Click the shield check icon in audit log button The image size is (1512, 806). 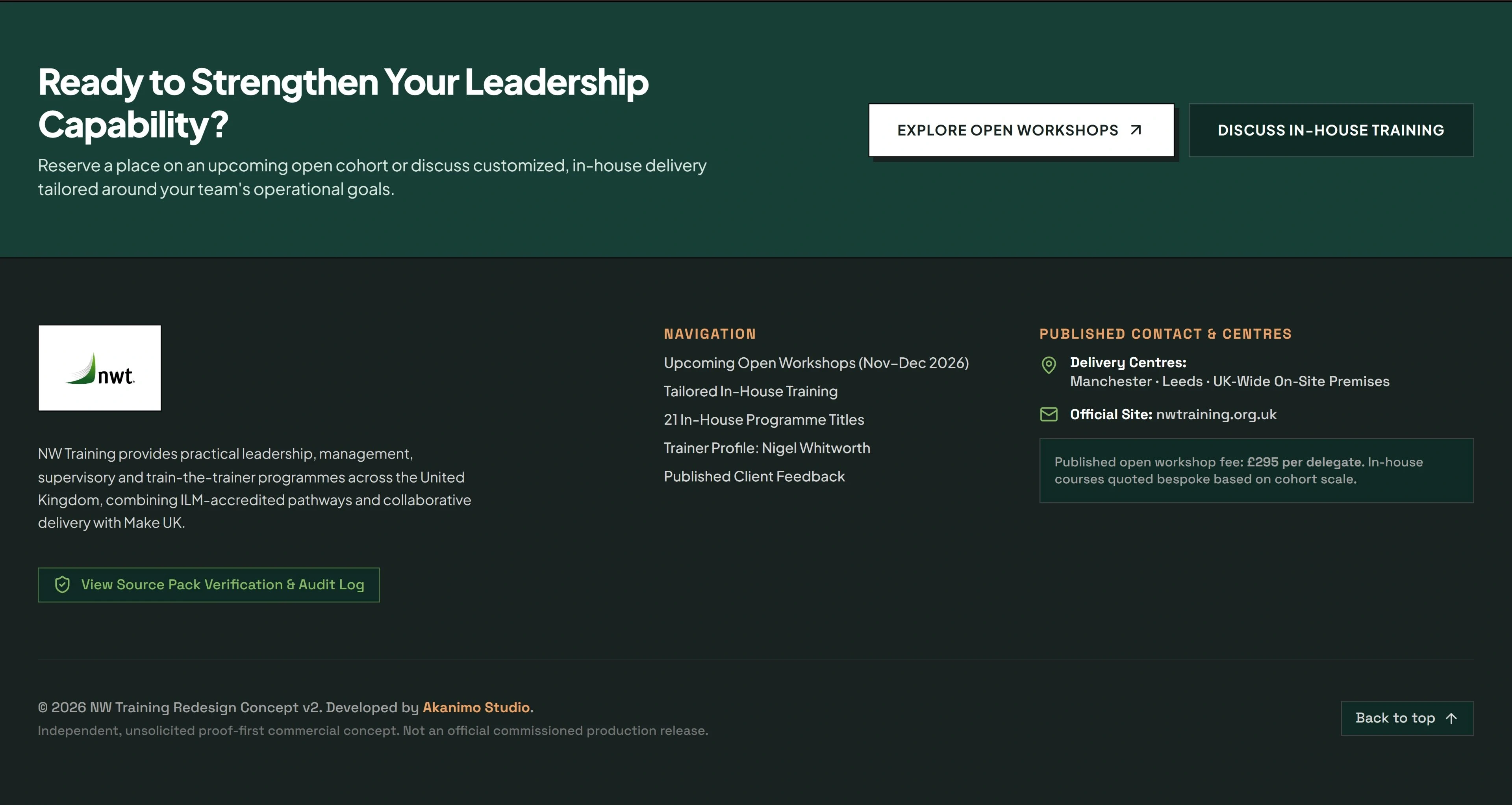click(x=62, y=585)
